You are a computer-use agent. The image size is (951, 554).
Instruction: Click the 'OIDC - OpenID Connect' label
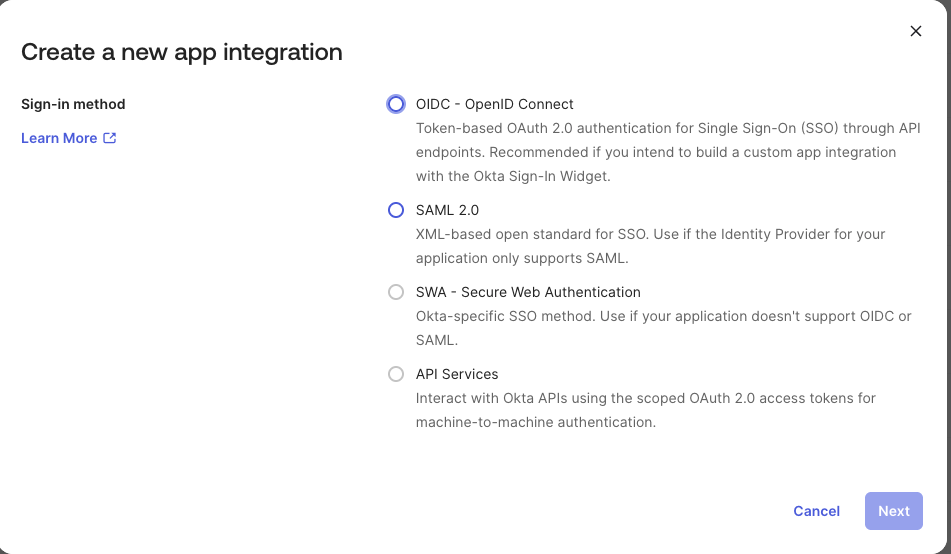[494, 104]
